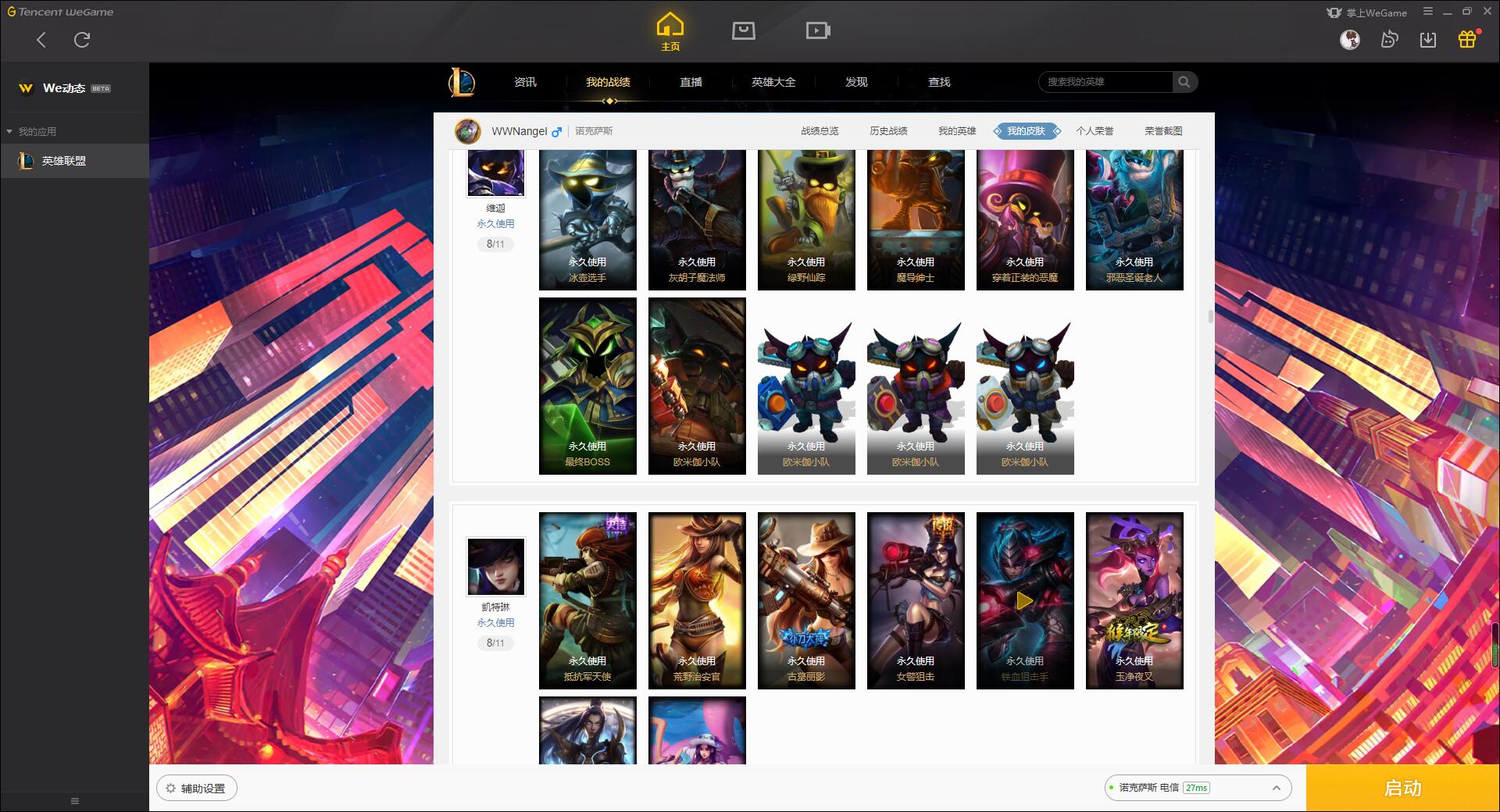
Task: Open the gift box icon
Action: [1467, 39]
